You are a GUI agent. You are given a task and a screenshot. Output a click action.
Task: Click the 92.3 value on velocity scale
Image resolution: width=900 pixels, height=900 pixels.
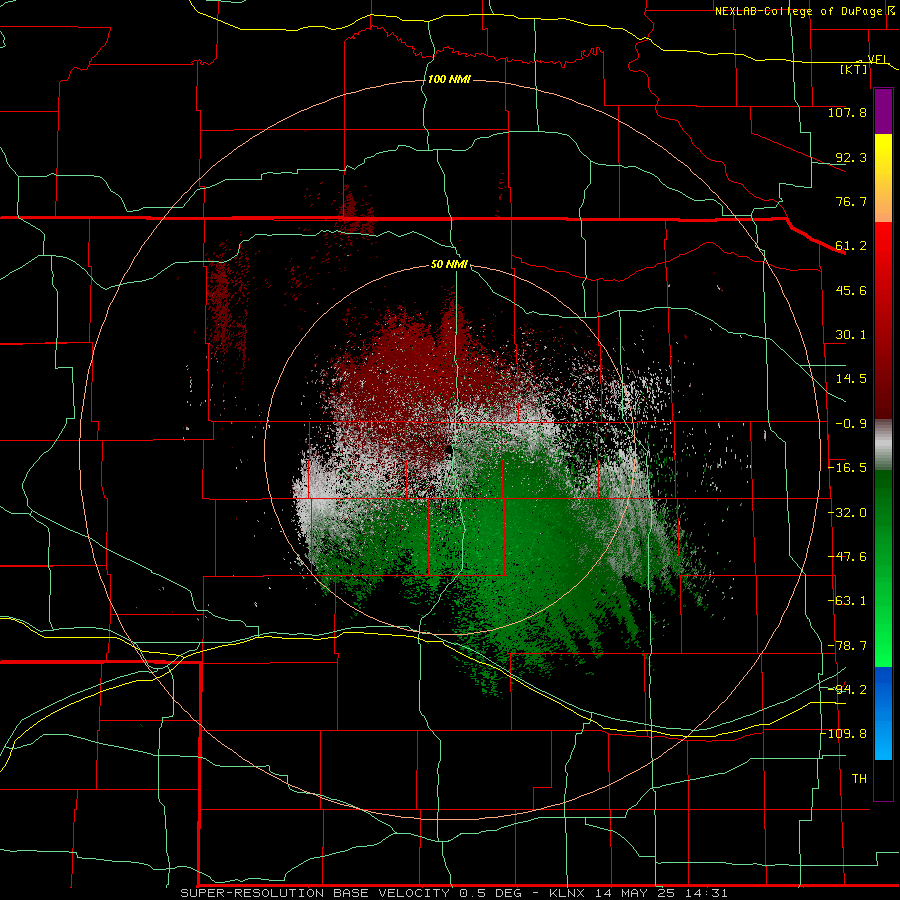point(851,157)
